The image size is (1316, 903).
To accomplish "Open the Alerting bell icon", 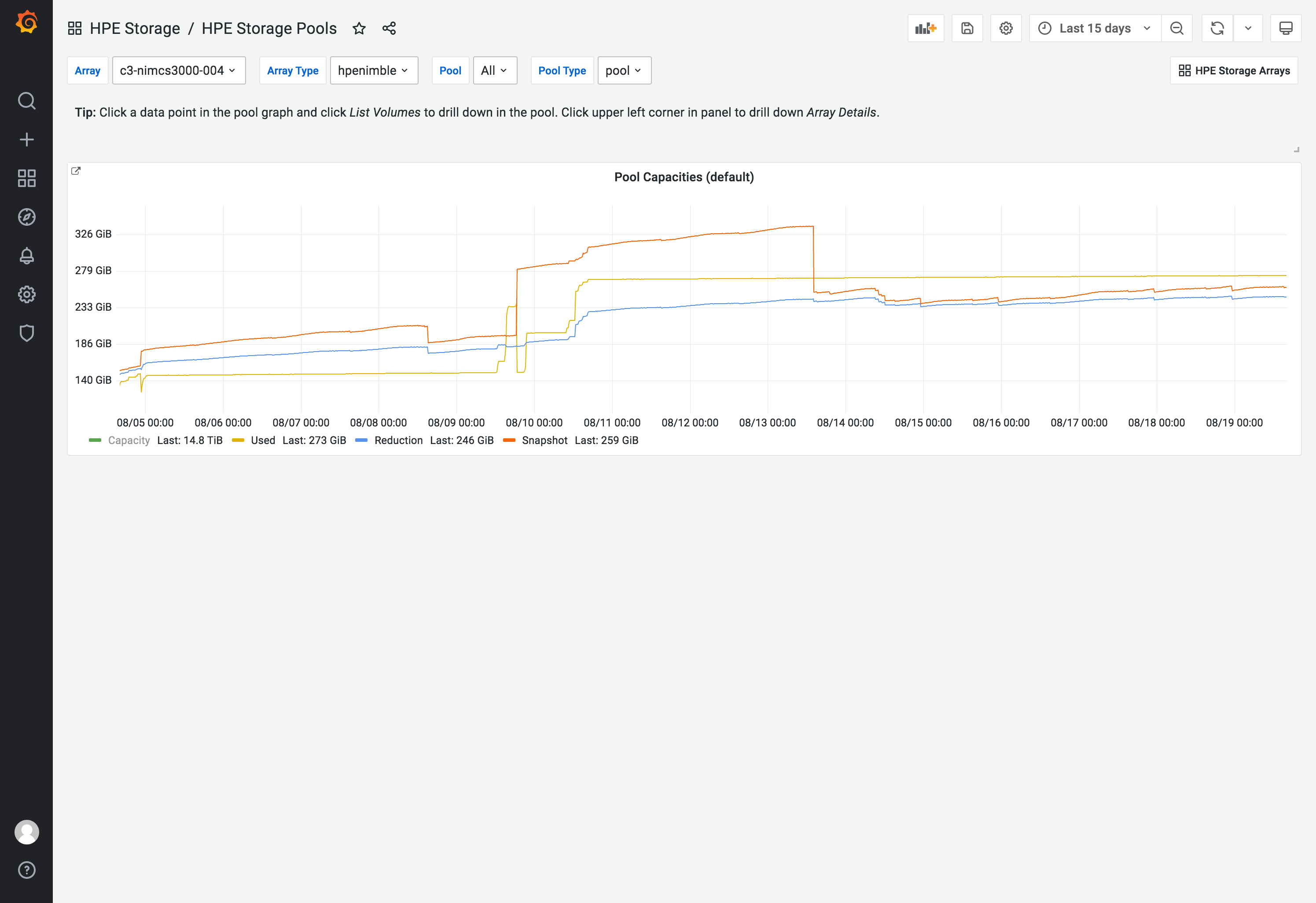I will point(26,256).
